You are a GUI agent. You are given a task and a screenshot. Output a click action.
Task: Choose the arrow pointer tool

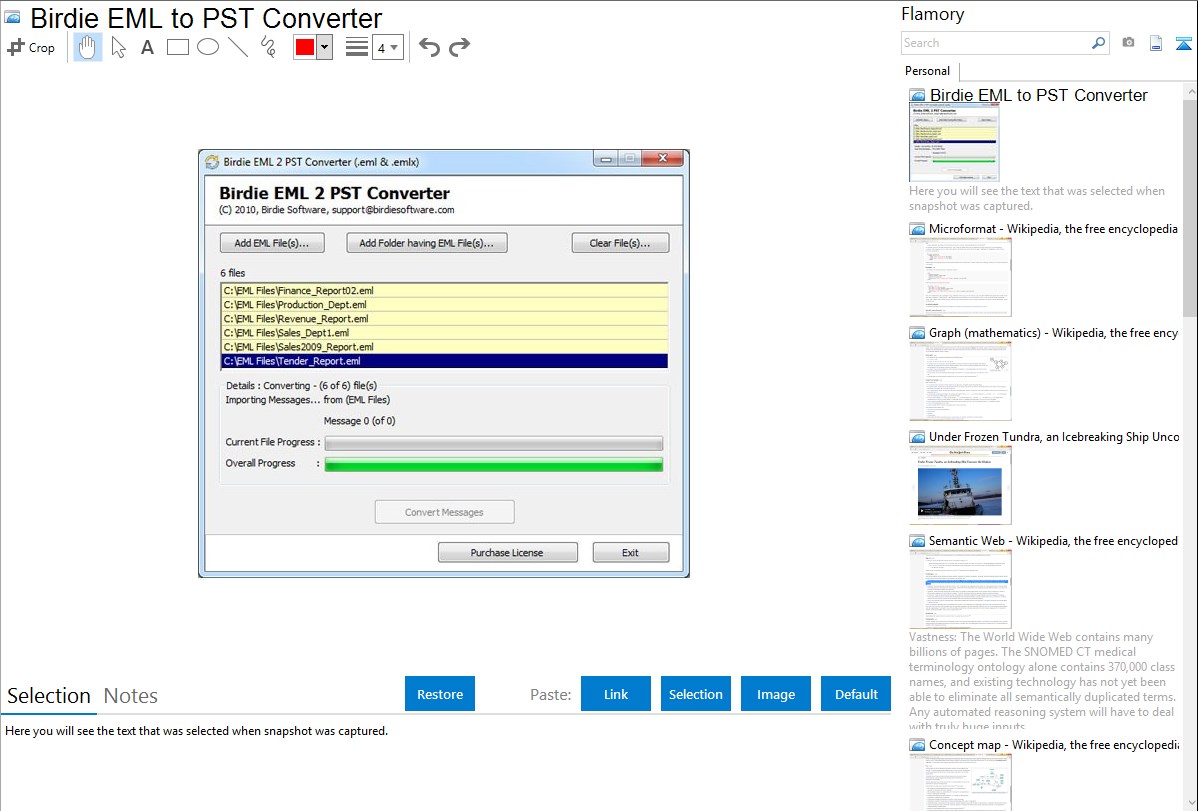coord(118,47)
